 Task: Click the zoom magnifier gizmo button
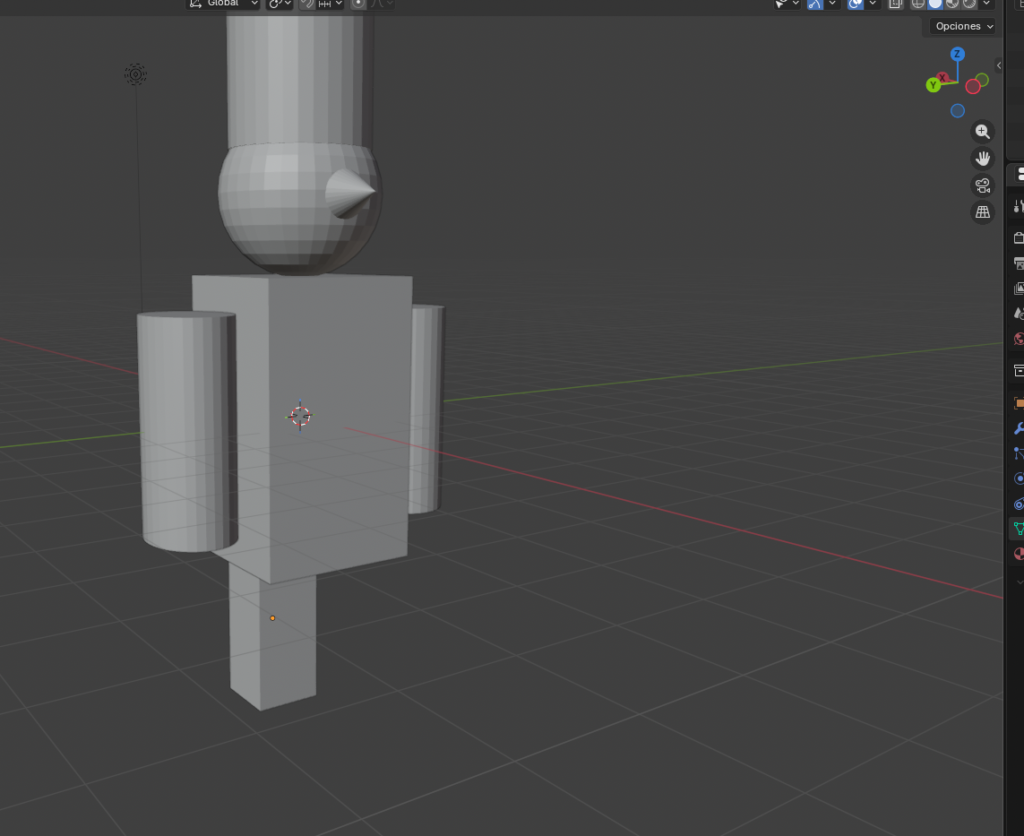tap(983, 132)
